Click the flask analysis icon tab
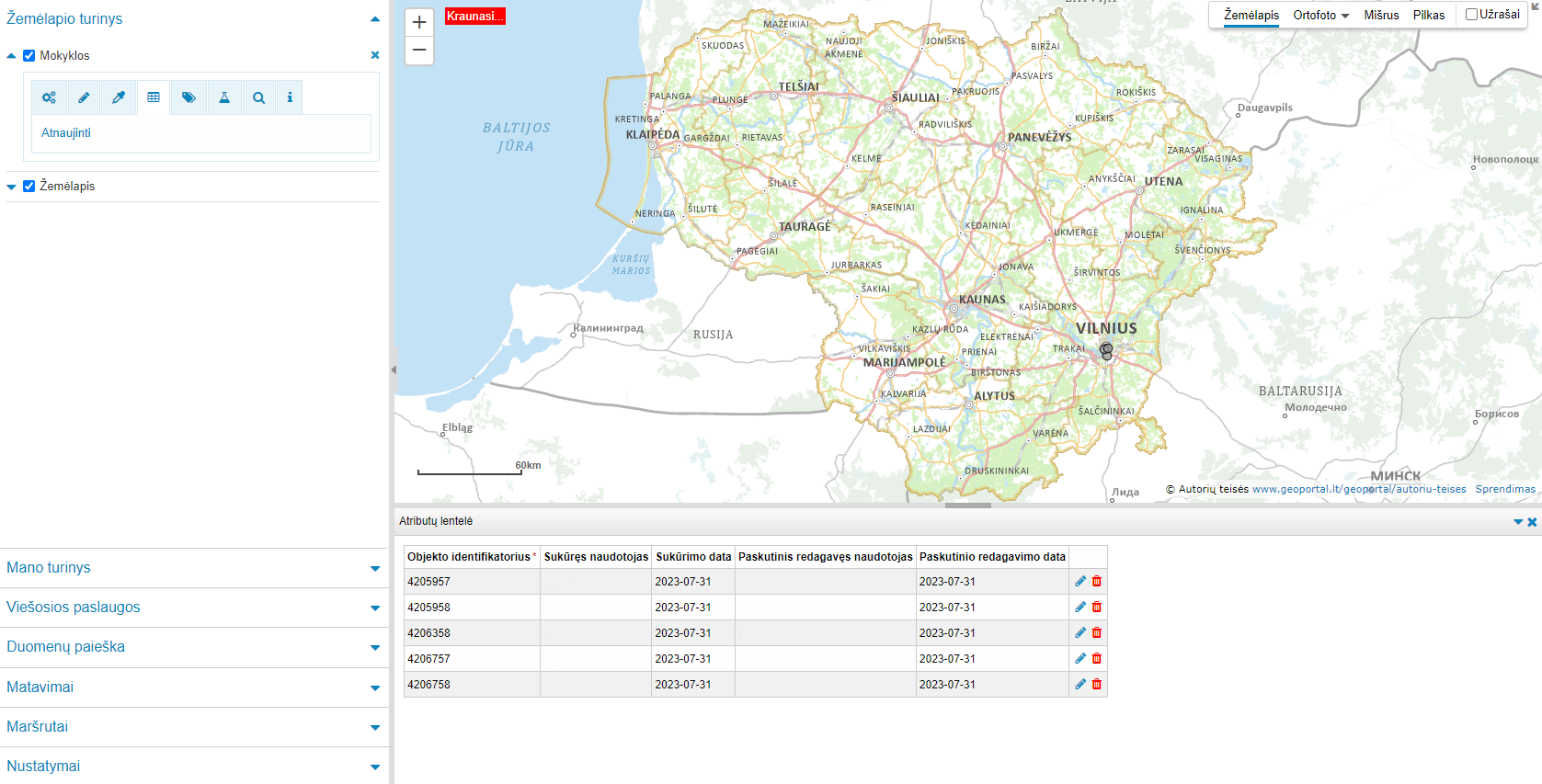1542x784 pixels. [224, 97]
